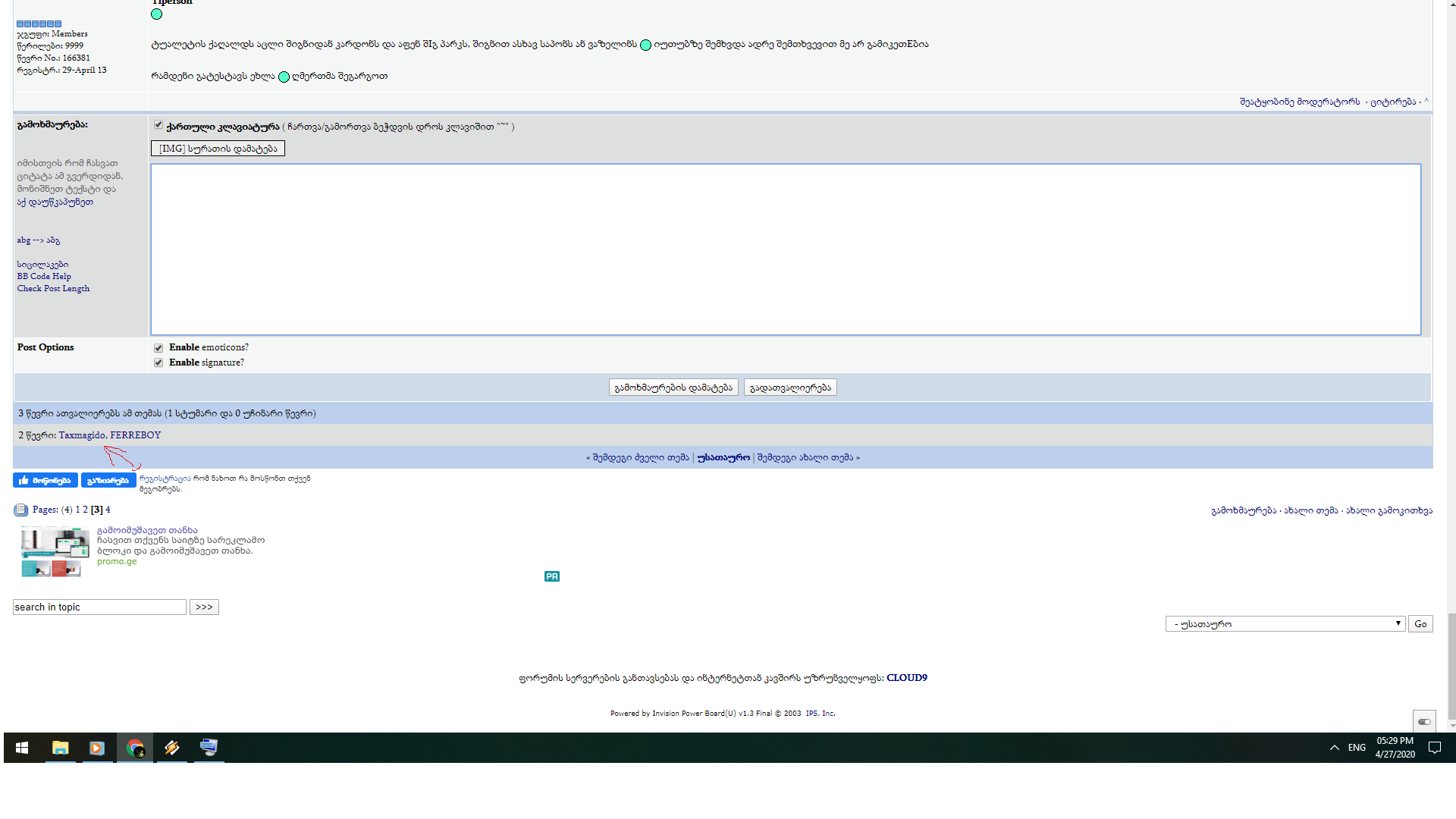Click the multi-page icon beside Pages
The height and width of the screenshot is (819, 1456).
[21, 510]
